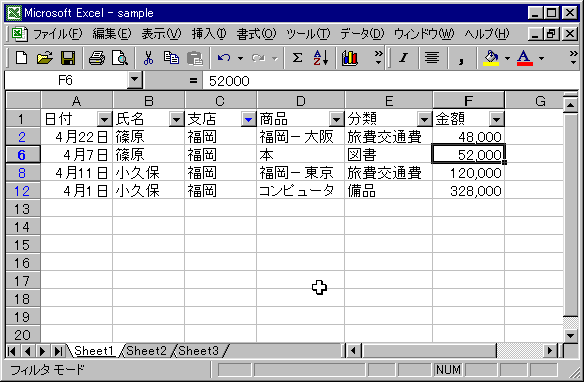Screen dimensions: 584x382
Task: Click the Copy icon
Action: [171, 58]
